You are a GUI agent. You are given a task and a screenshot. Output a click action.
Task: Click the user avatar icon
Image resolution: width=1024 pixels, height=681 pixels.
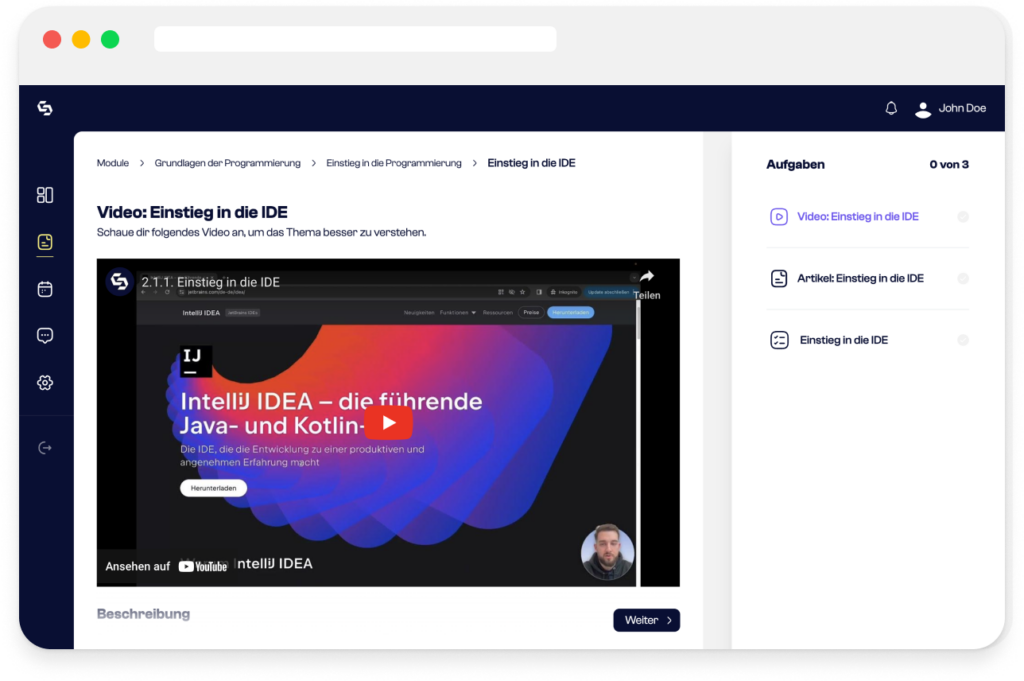click(923, 109)
